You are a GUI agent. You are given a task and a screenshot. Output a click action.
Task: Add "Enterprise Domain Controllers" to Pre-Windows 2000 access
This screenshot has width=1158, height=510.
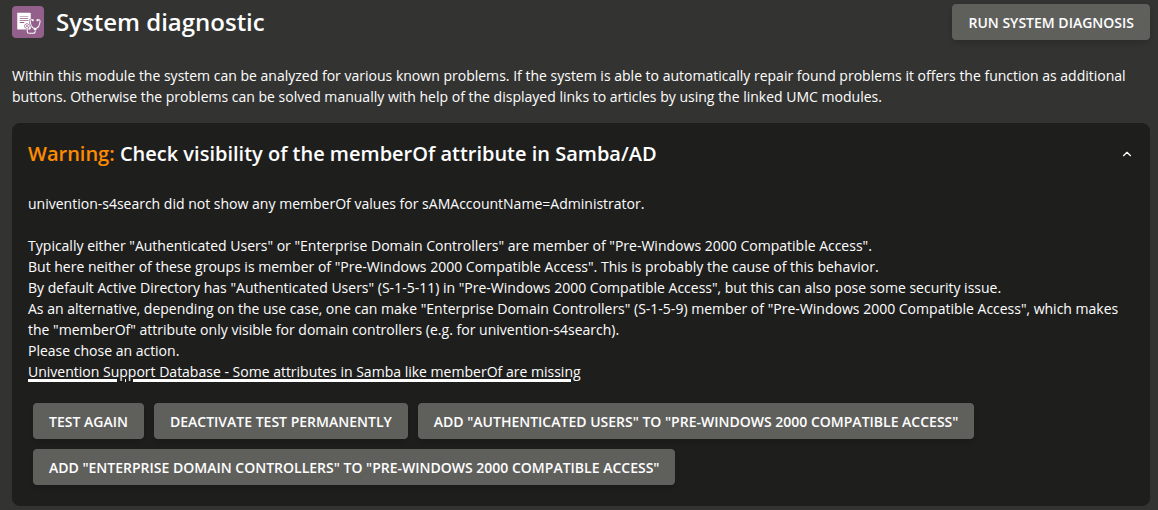click(354, 467)
